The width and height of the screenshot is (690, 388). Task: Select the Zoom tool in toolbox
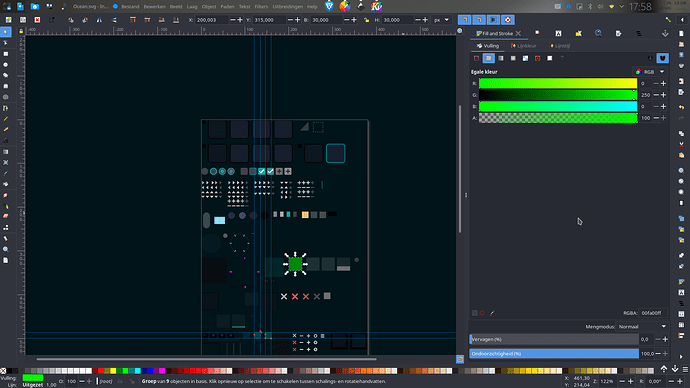[5, 249]
